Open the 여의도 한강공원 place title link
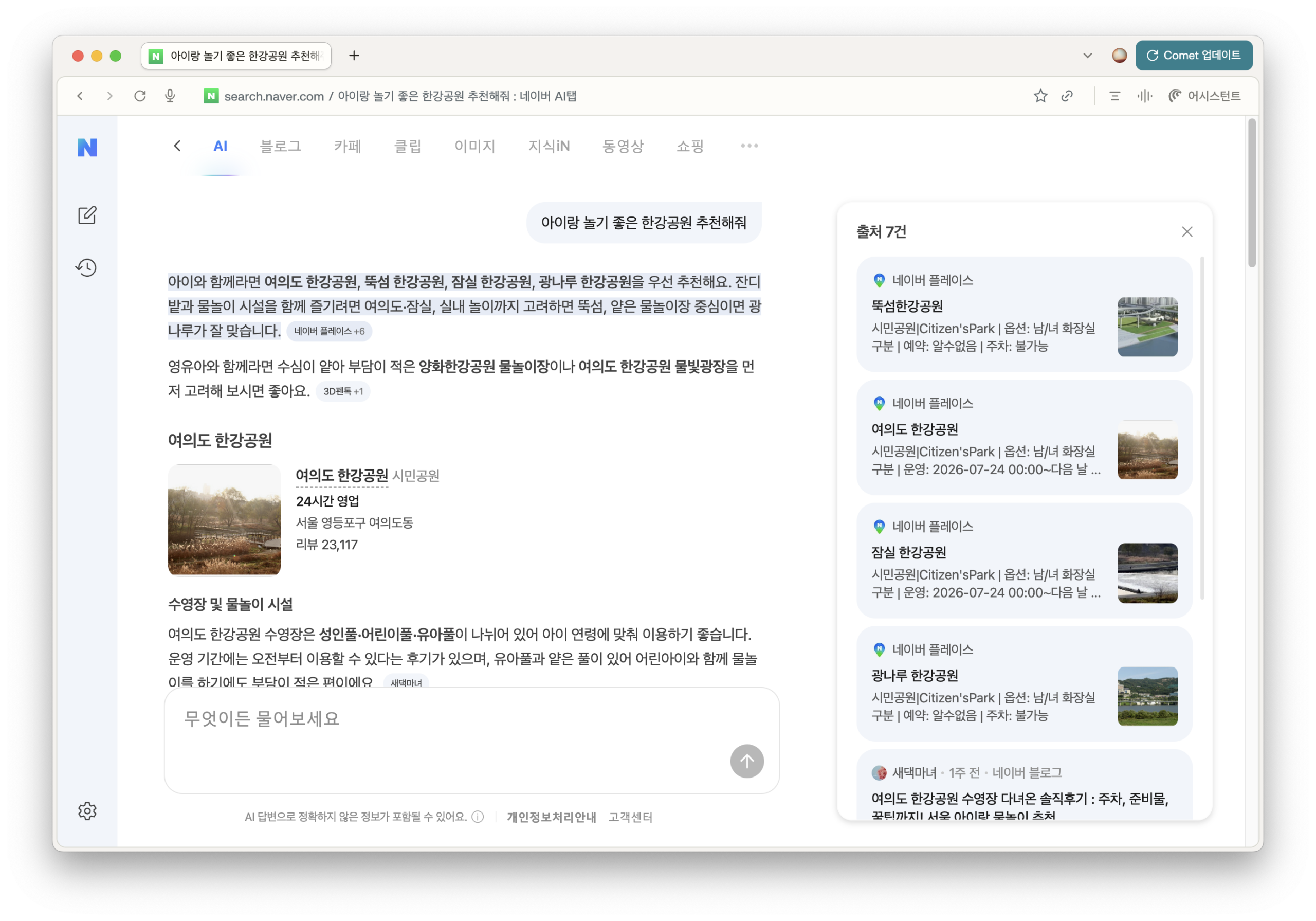 click(342, 475)
